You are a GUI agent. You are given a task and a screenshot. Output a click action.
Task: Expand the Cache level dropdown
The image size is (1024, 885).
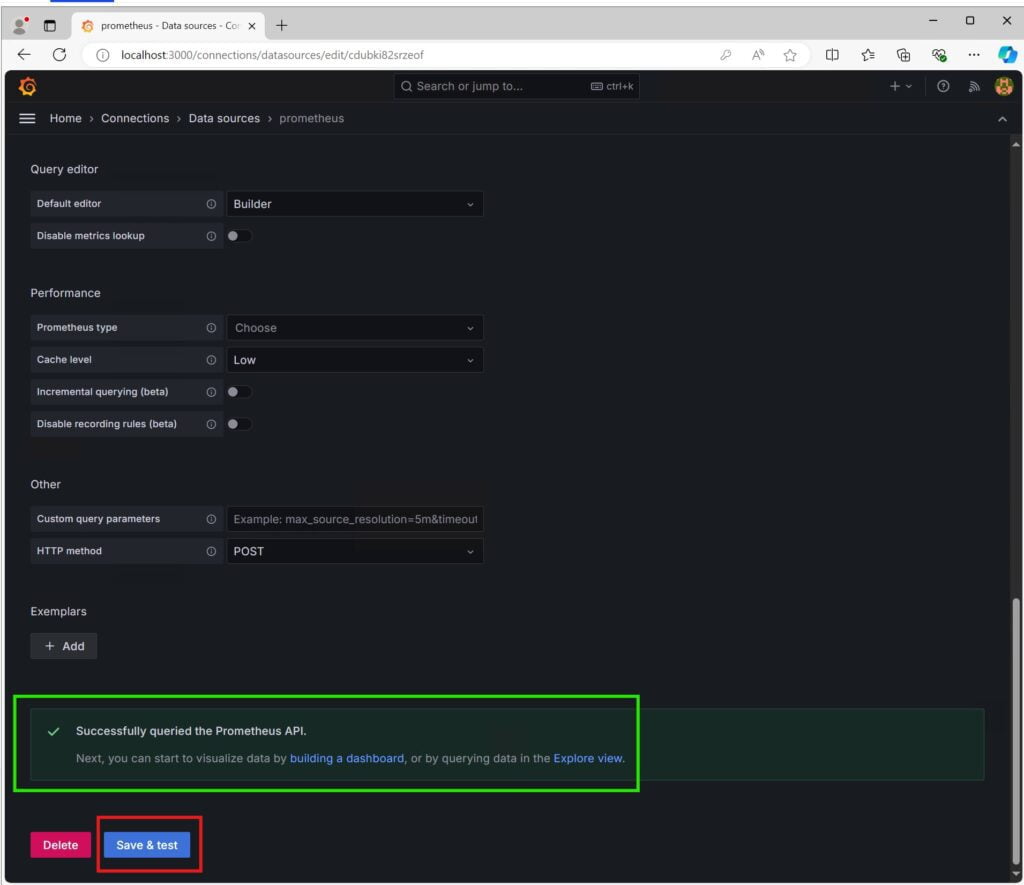355,360
